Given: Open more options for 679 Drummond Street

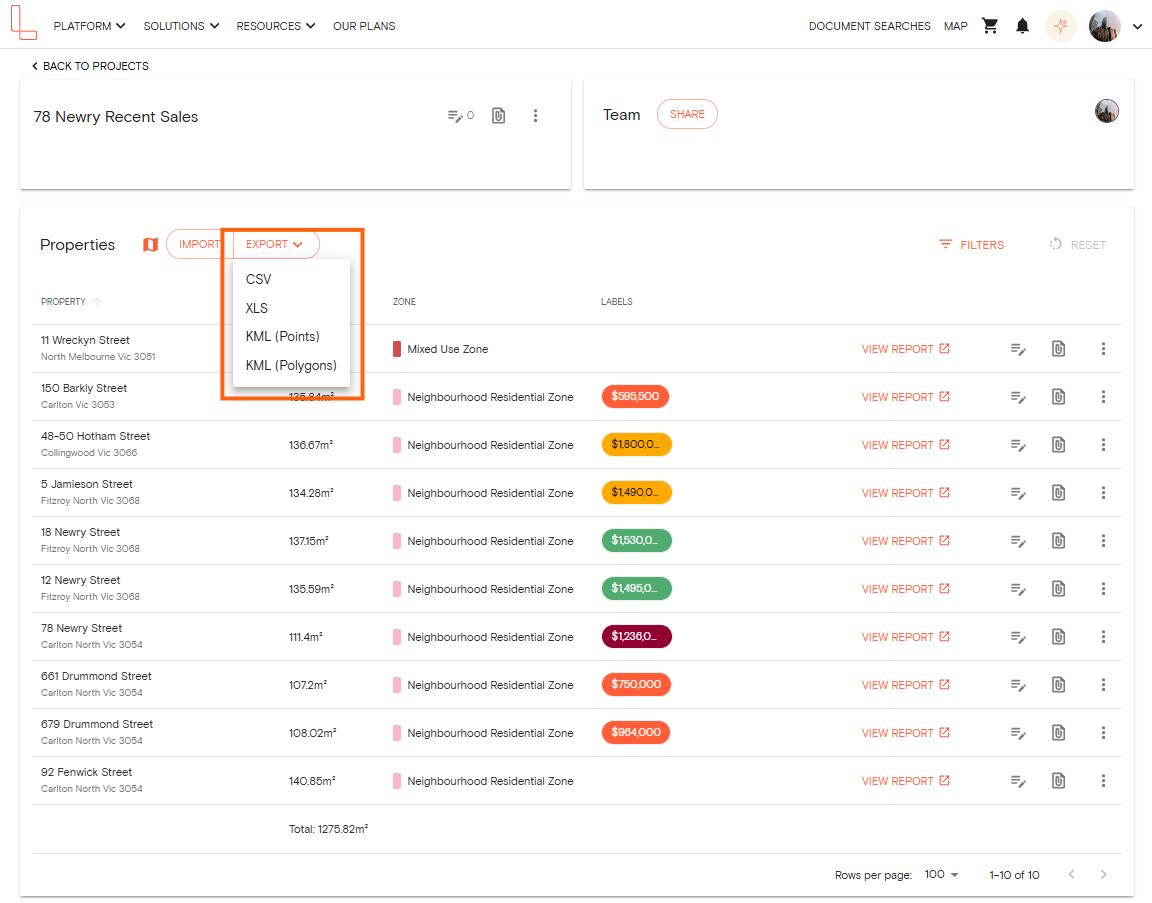Looking at the screenshot, I should (1103, 733).
